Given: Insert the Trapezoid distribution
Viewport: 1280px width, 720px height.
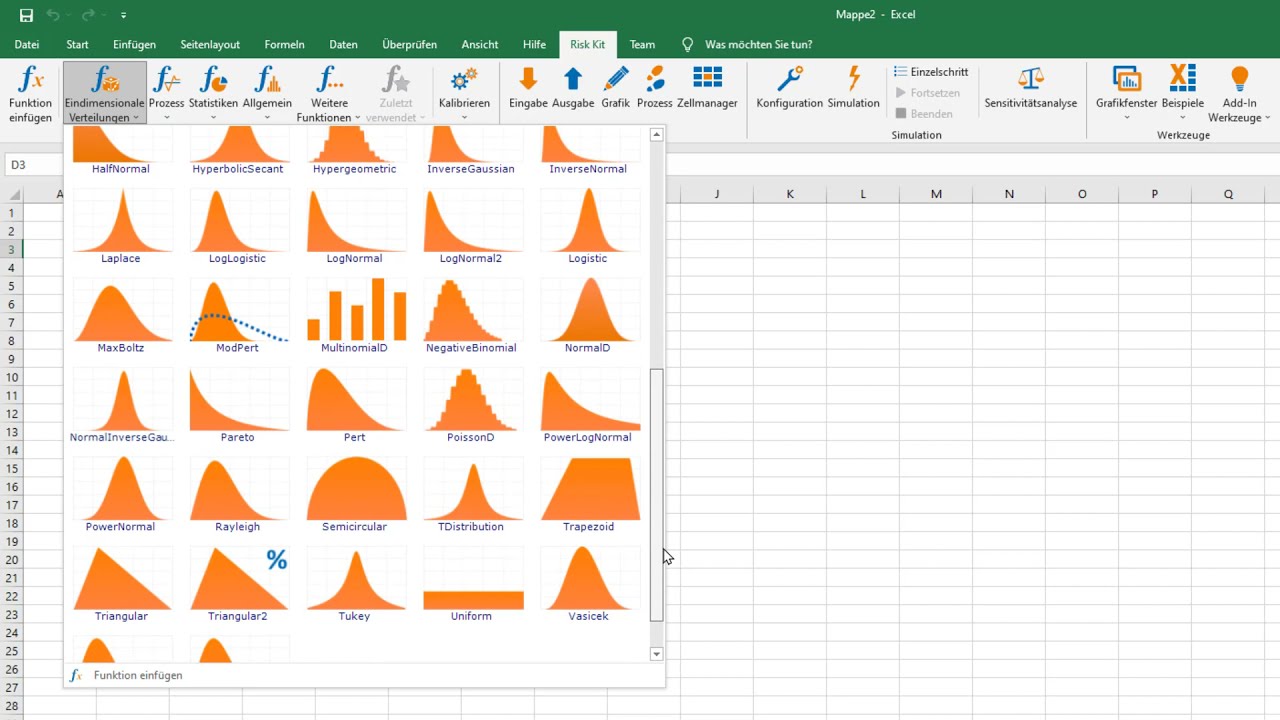Looking at the screenshot, I should click(588, 495).
